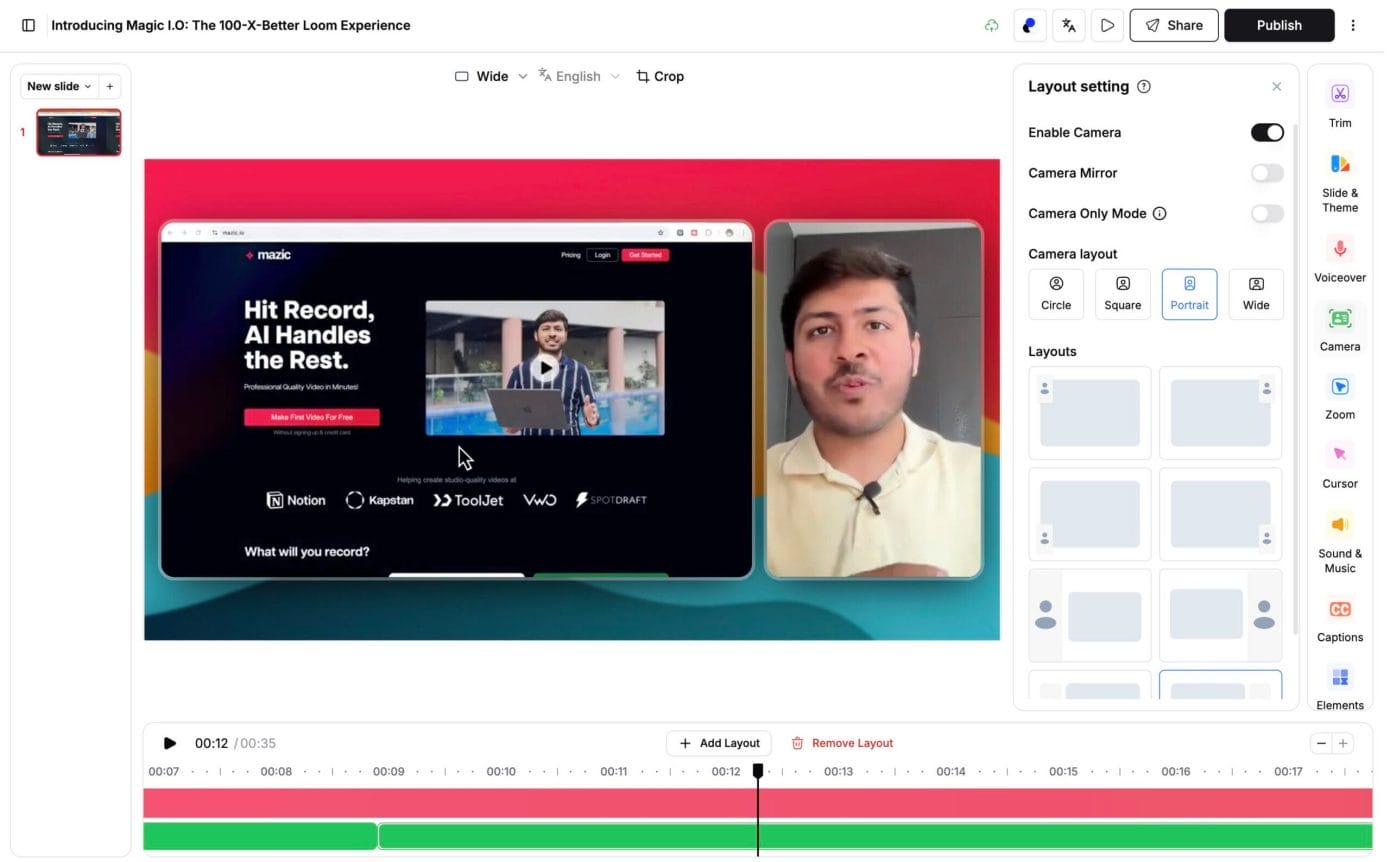Disable the Enable Camera switch
The image size is (1390, 862).
1266,133
